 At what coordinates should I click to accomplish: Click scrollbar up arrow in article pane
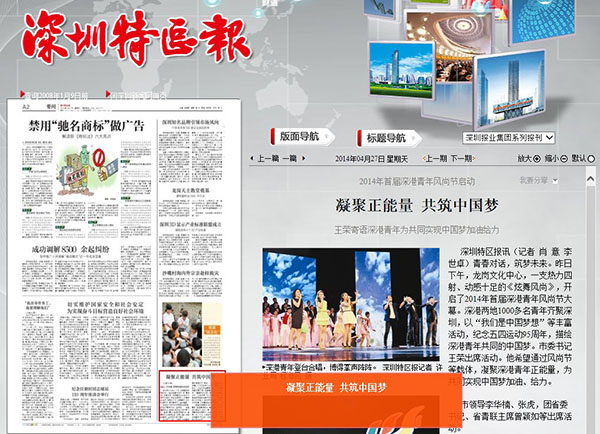click(x=591, y=179)
